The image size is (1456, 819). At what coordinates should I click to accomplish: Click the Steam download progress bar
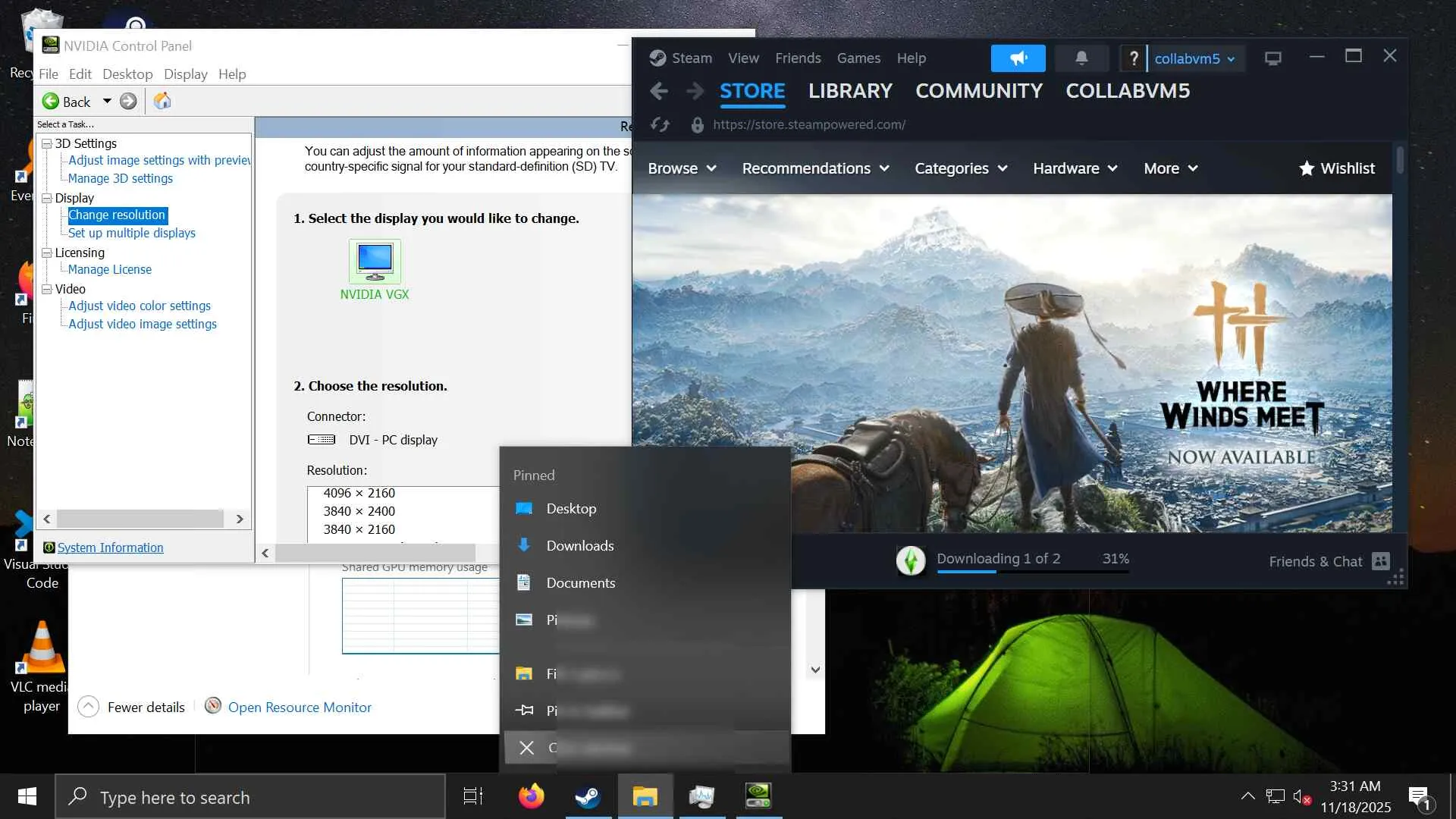click(x=1032, y=571)
